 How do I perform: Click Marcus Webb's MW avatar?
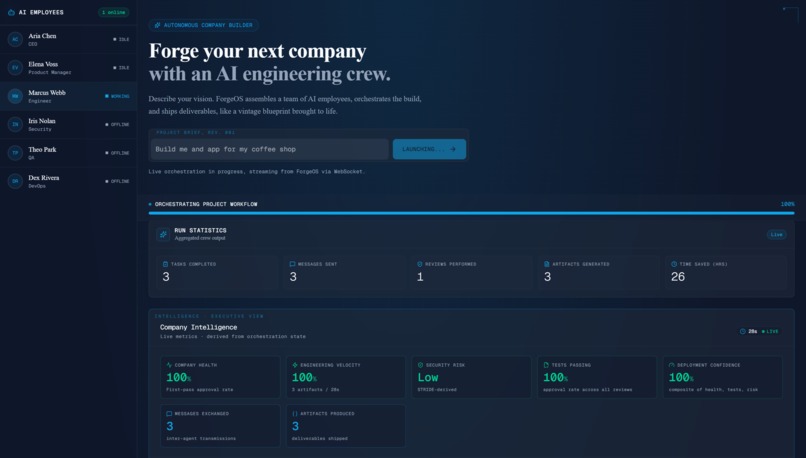coord(15,96)
